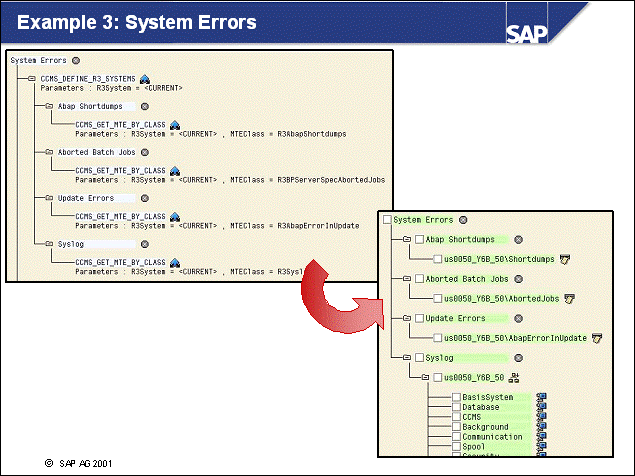The height and width of the screenshot is (476, 635).
Task: Toggle the Update Errors checkbox
Action: [418, 318]
